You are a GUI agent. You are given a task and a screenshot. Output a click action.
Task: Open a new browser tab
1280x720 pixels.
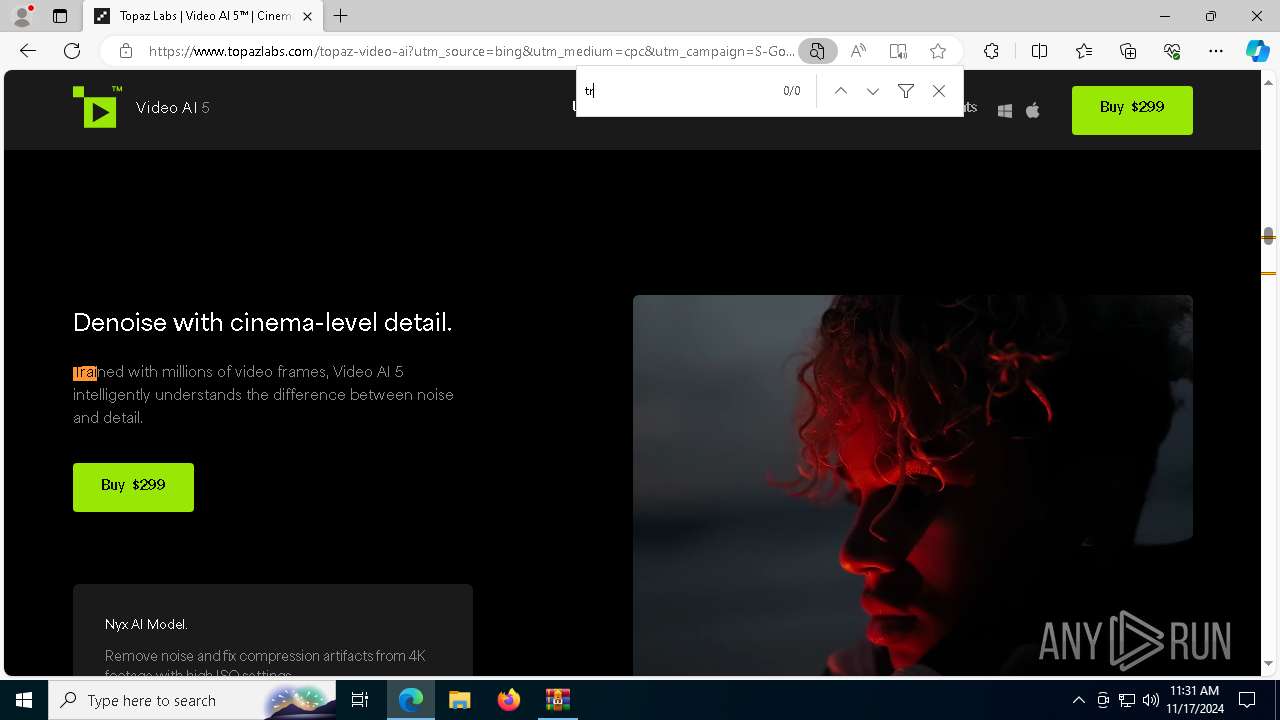point(341,16)
